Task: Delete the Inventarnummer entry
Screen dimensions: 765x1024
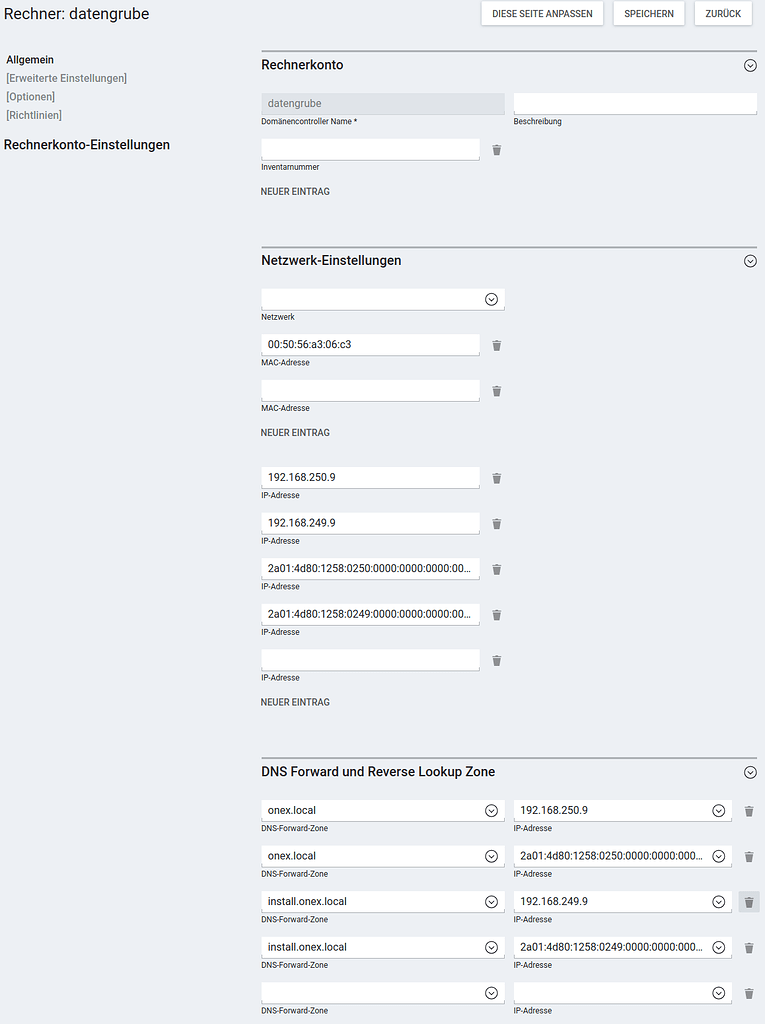Action: point(496,149)
